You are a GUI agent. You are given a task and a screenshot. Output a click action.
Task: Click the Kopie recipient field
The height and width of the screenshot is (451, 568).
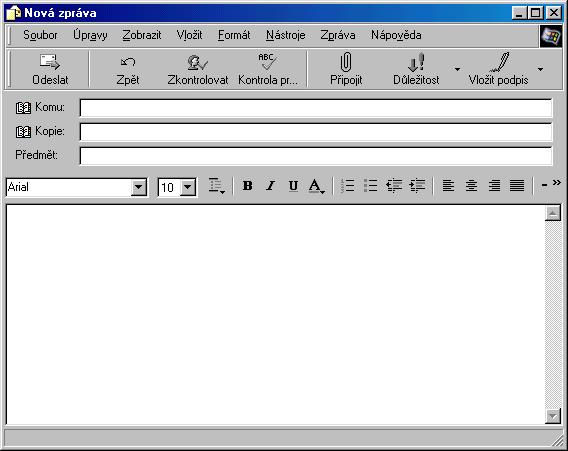[316, 132]
